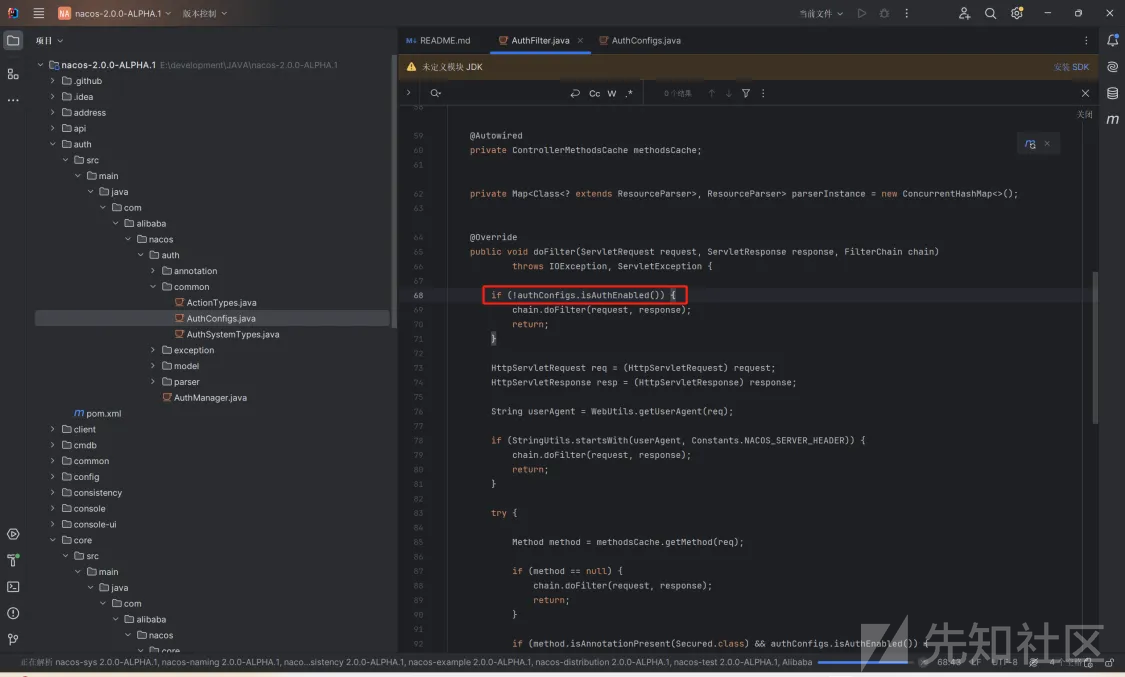Open the Structure tool window icon
Viewport: 1125px width, 677px height.
pyautogui.click(x=13, y=74)
